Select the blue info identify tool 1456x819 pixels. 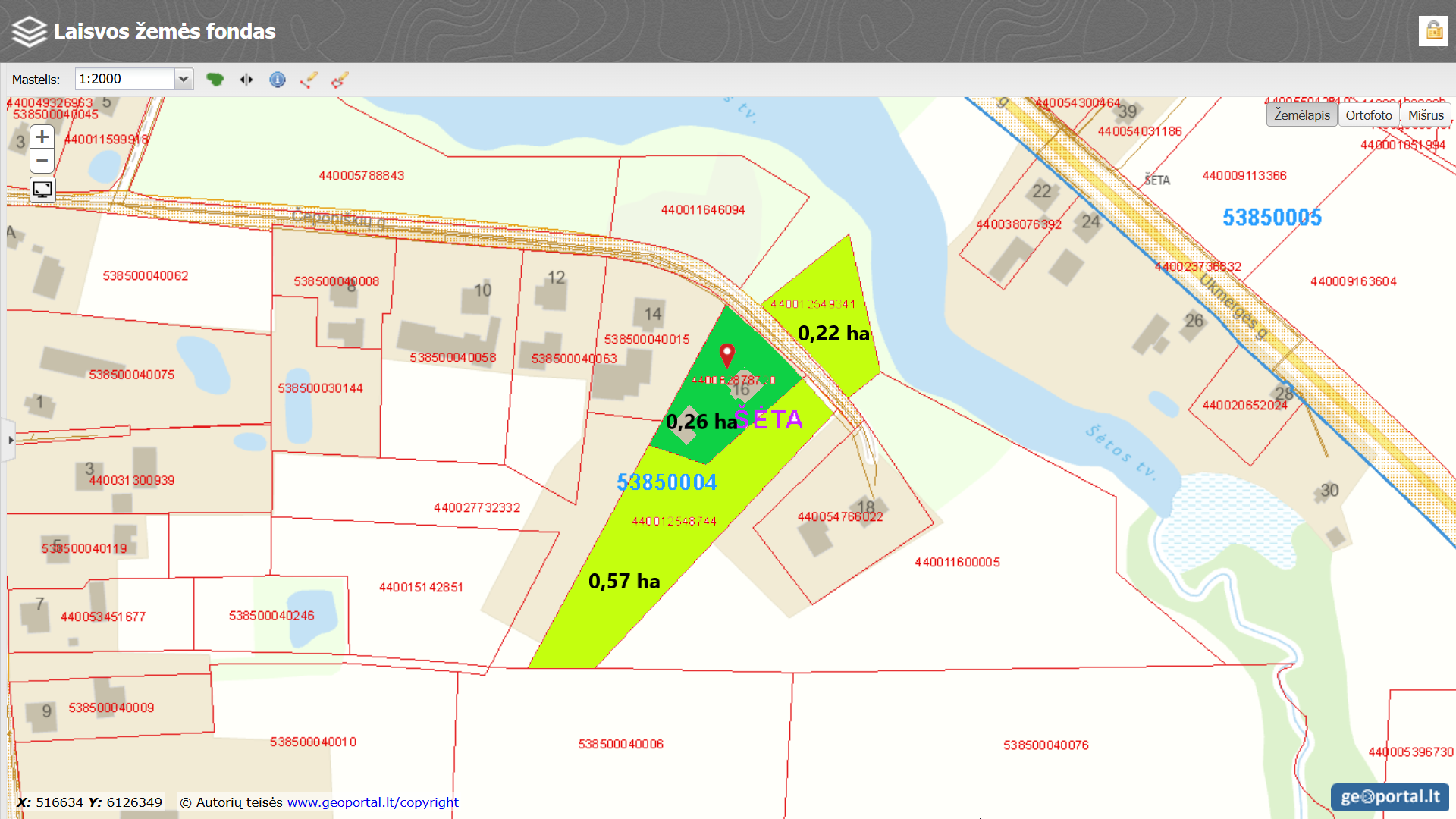[x=278, y=80]
